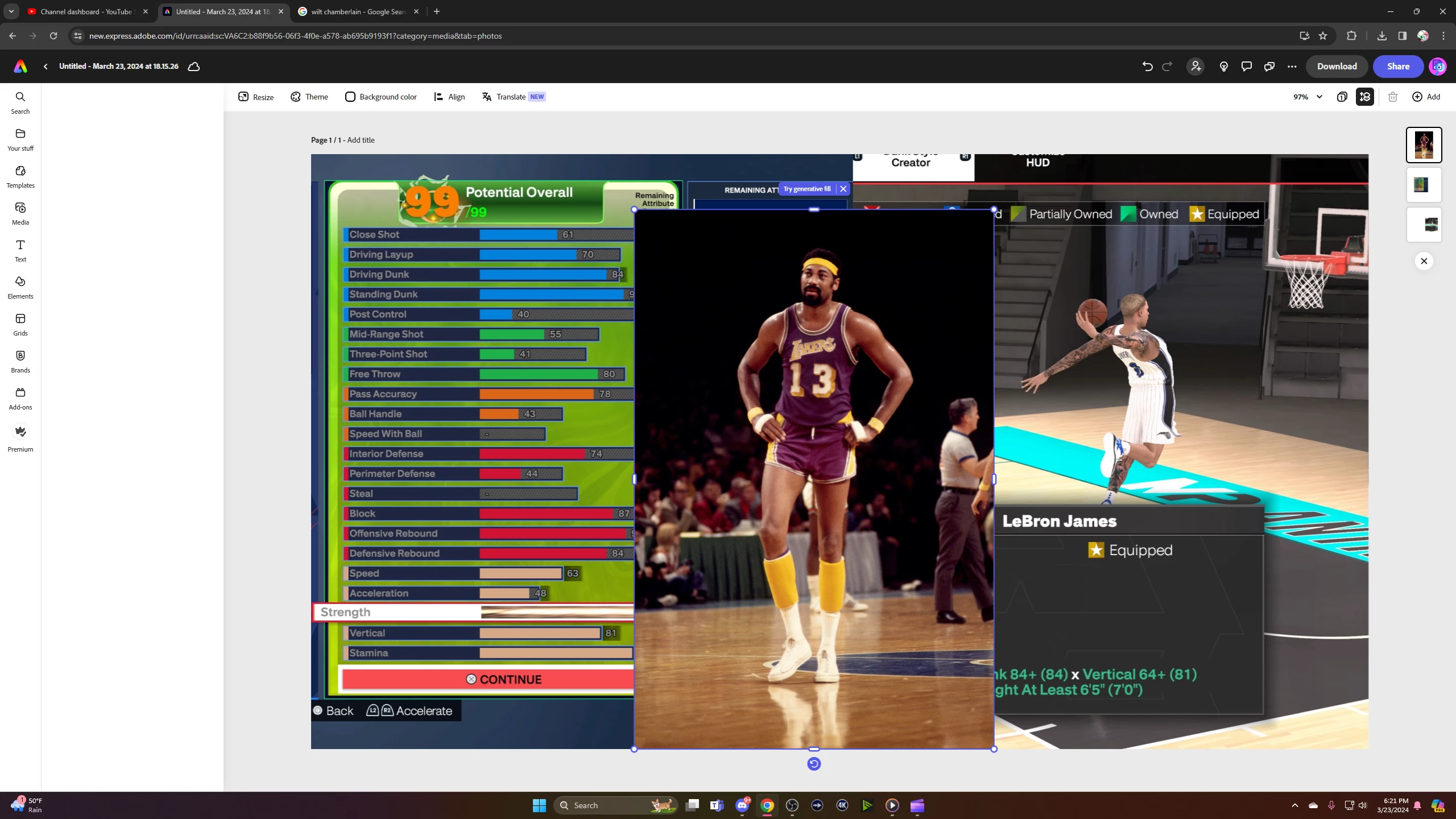The height and width of the screenshot is (819, 1456).
Task: Click the rotate handle below the photo
Action: click(814, 764)
